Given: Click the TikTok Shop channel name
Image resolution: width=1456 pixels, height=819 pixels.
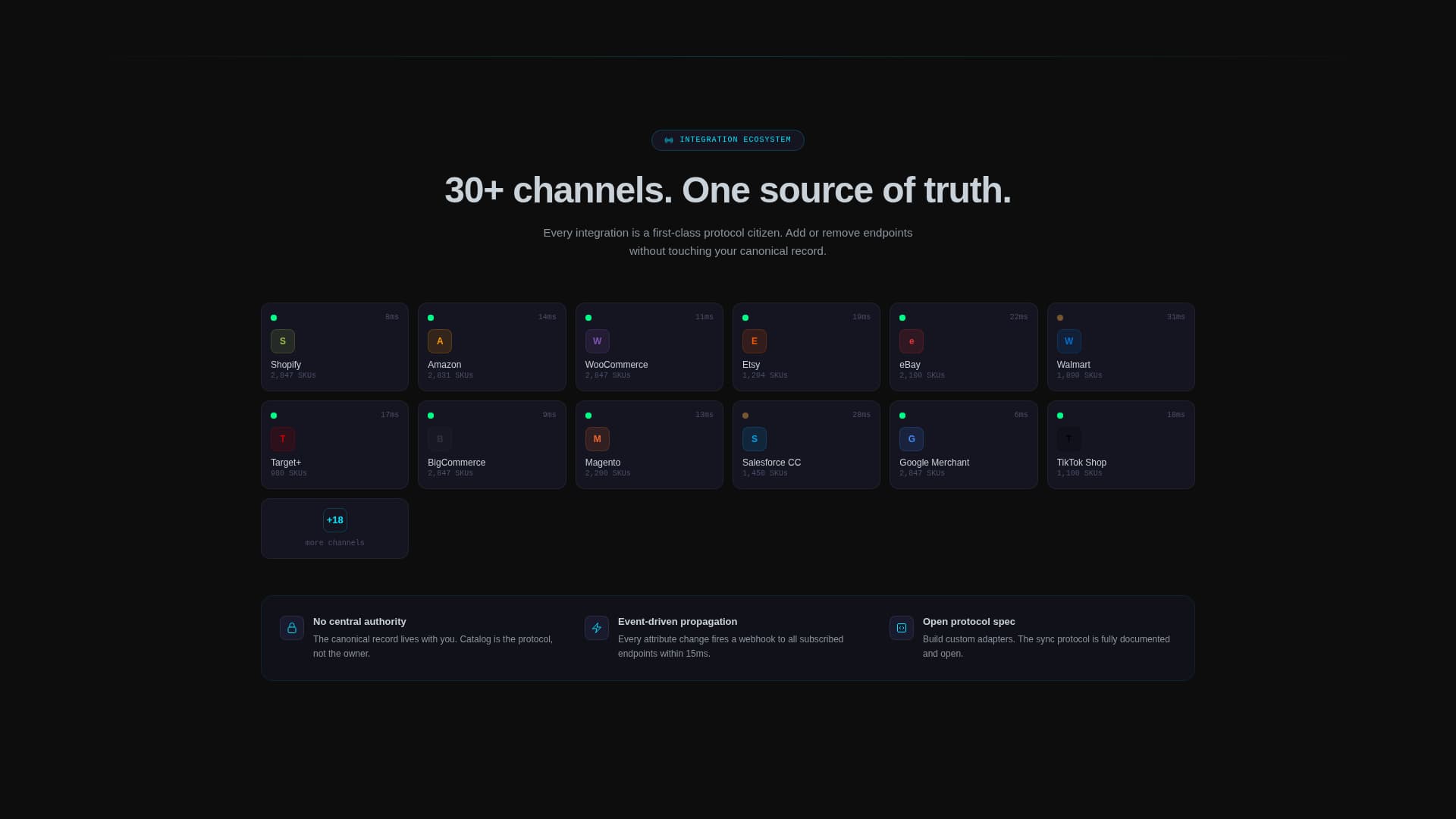Looking at the screenshot, I should pos(1081,463).
